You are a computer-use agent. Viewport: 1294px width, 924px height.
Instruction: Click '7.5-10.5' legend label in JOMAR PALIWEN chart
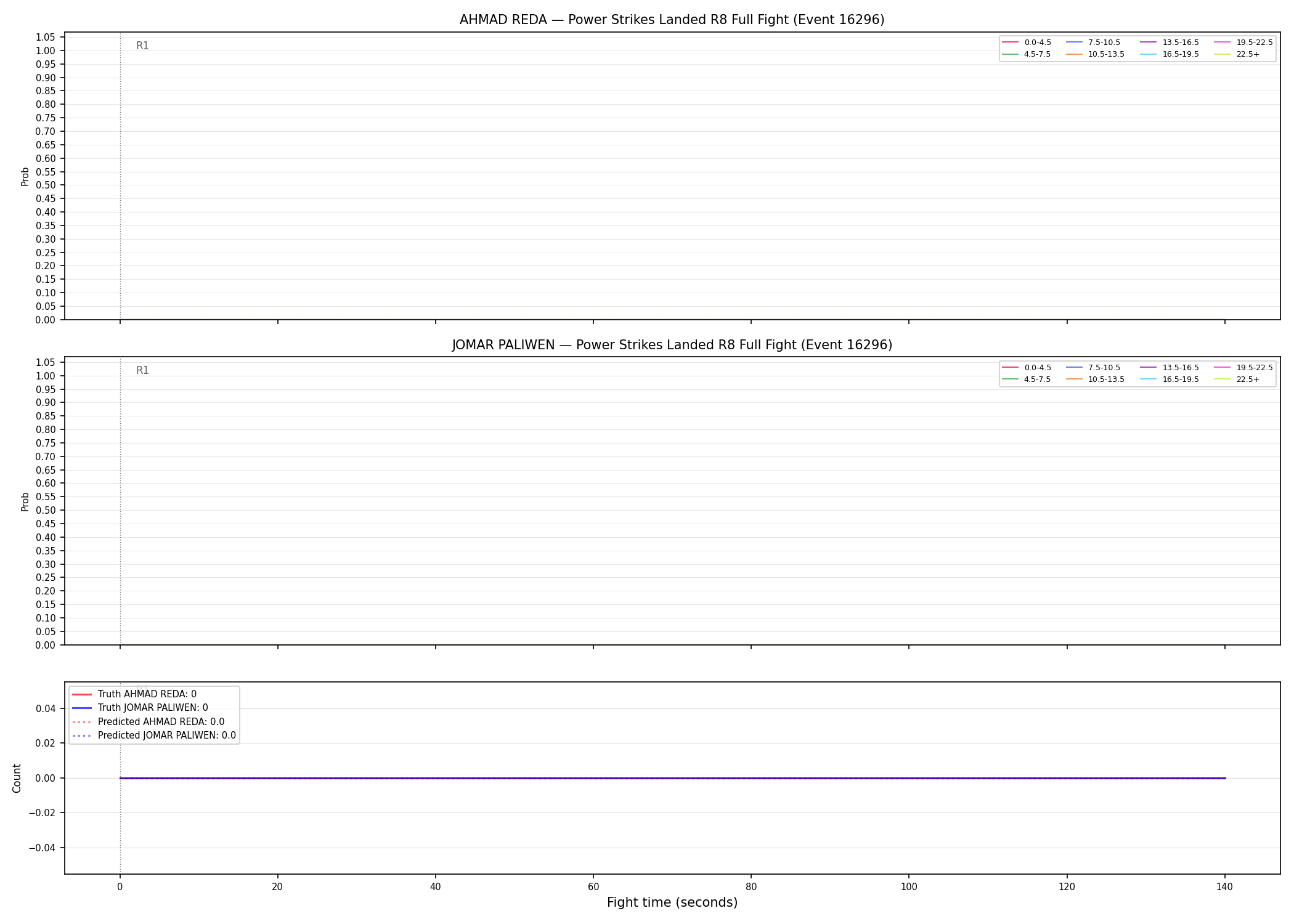click(x=1104, y=368)
